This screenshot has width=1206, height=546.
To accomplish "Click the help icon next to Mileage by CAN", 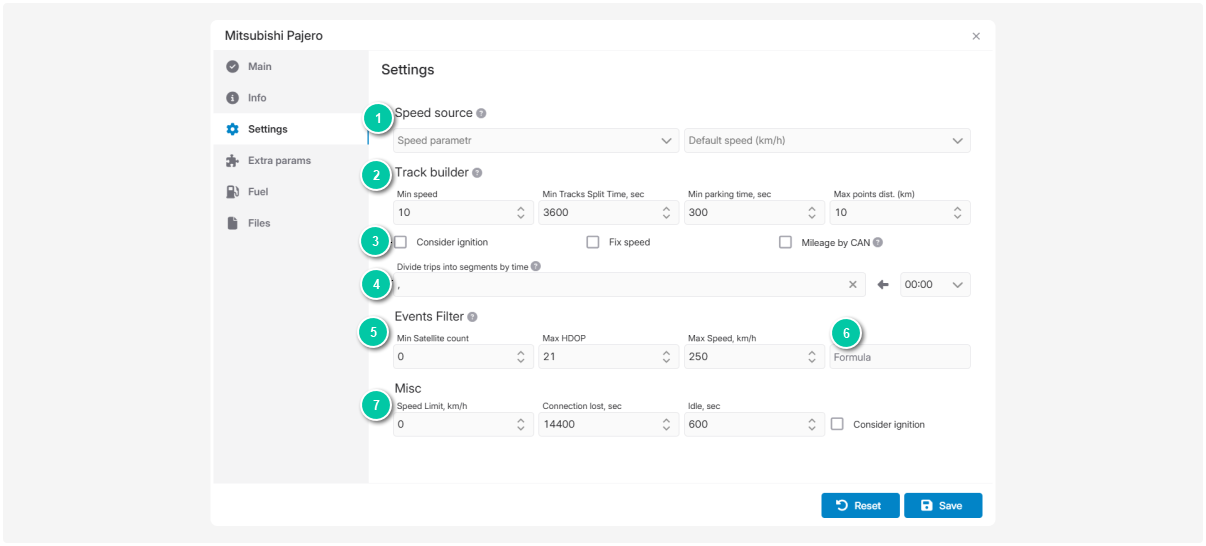I will (878, 243).
